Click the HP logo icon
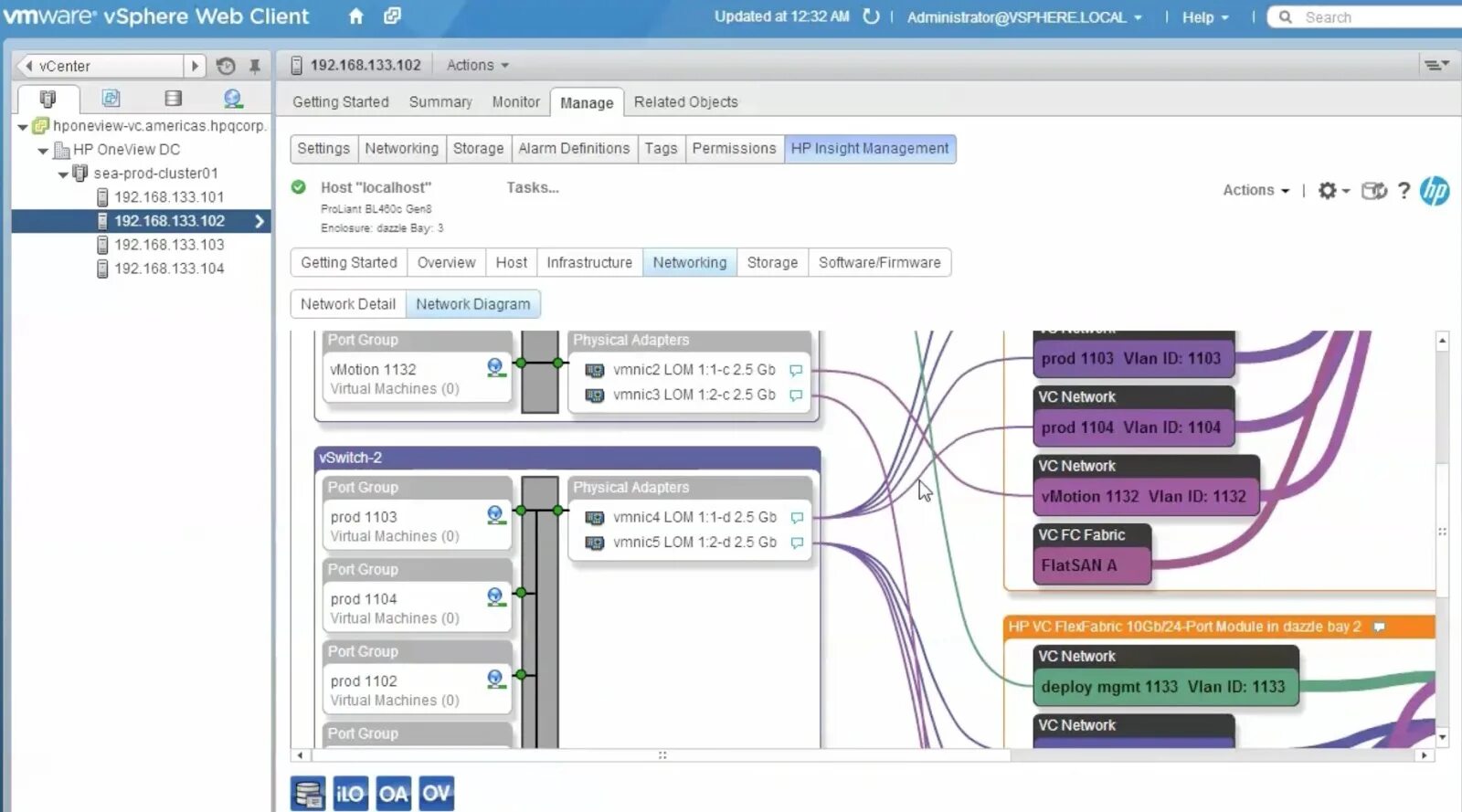 (x=1435, y=190)
